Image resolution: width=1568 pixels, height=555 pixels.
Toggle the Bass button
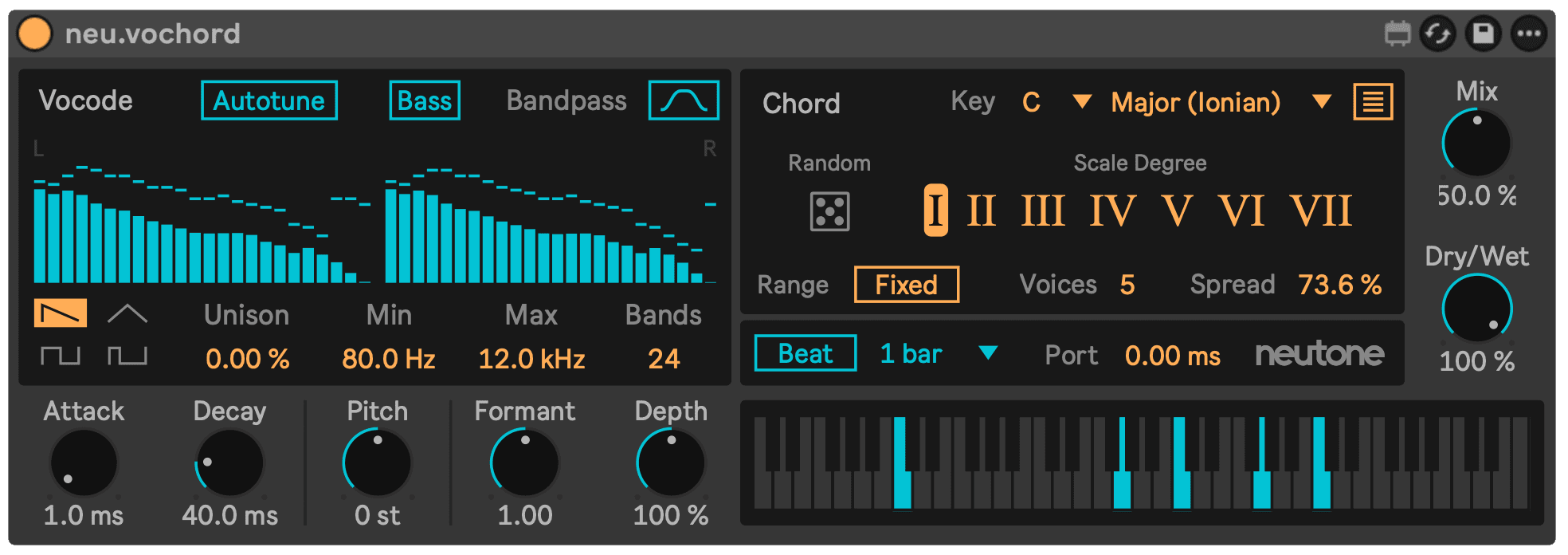coord(424,100)
